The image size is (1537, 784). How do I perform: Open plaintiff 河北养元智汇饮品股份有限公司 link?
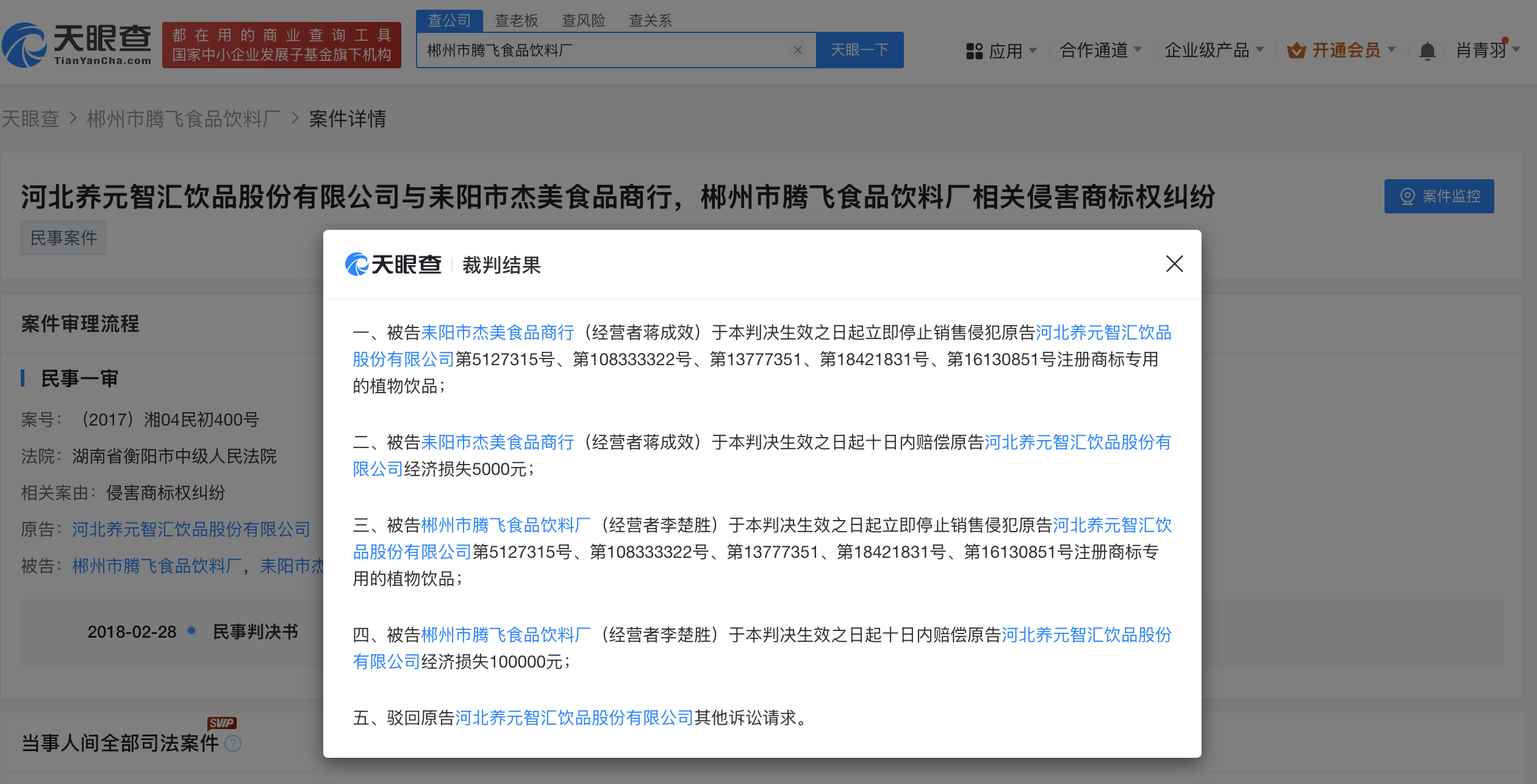point(191,529)
